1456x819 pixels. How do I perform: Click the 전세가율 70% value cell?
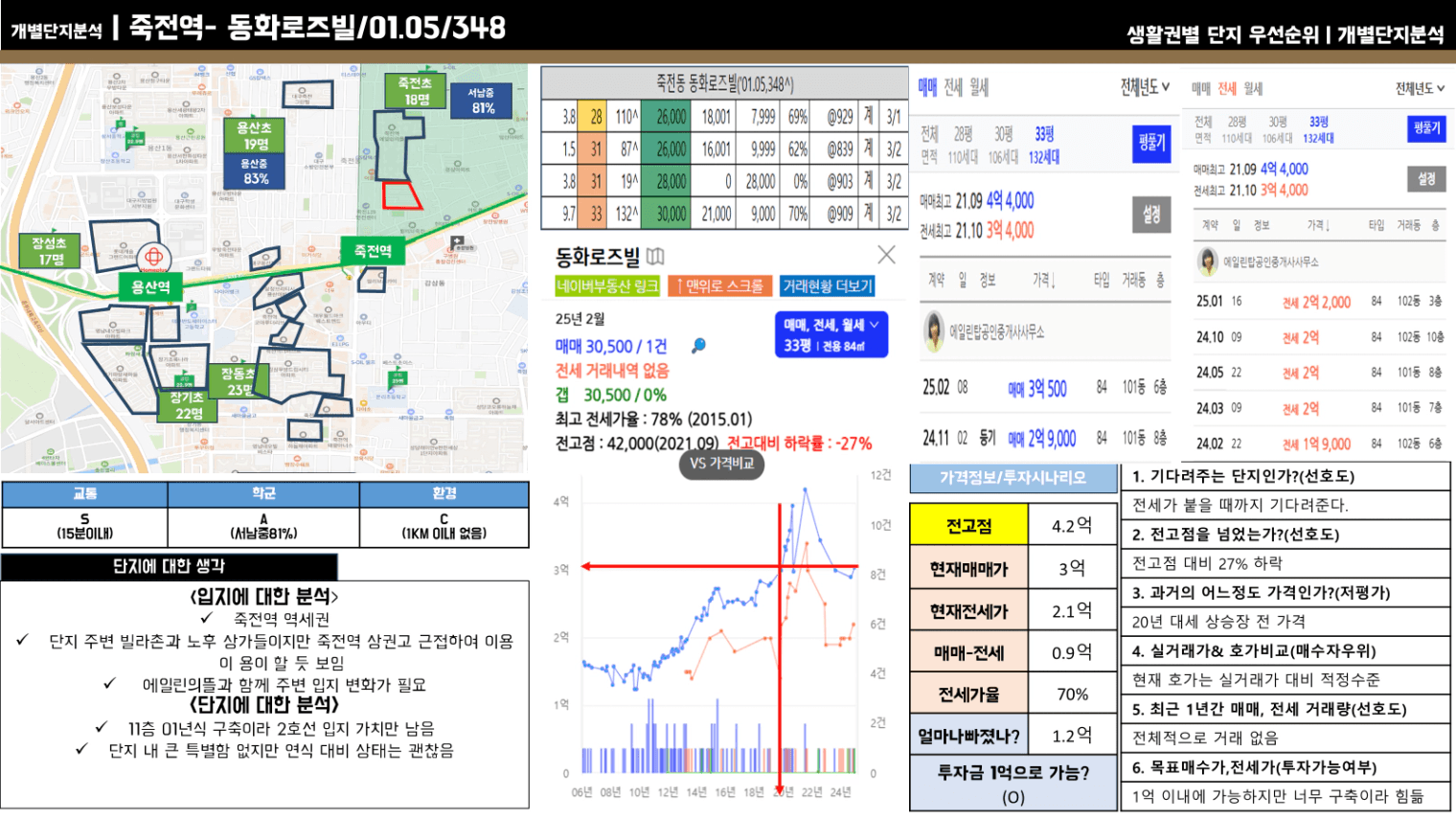[1072, 694]
